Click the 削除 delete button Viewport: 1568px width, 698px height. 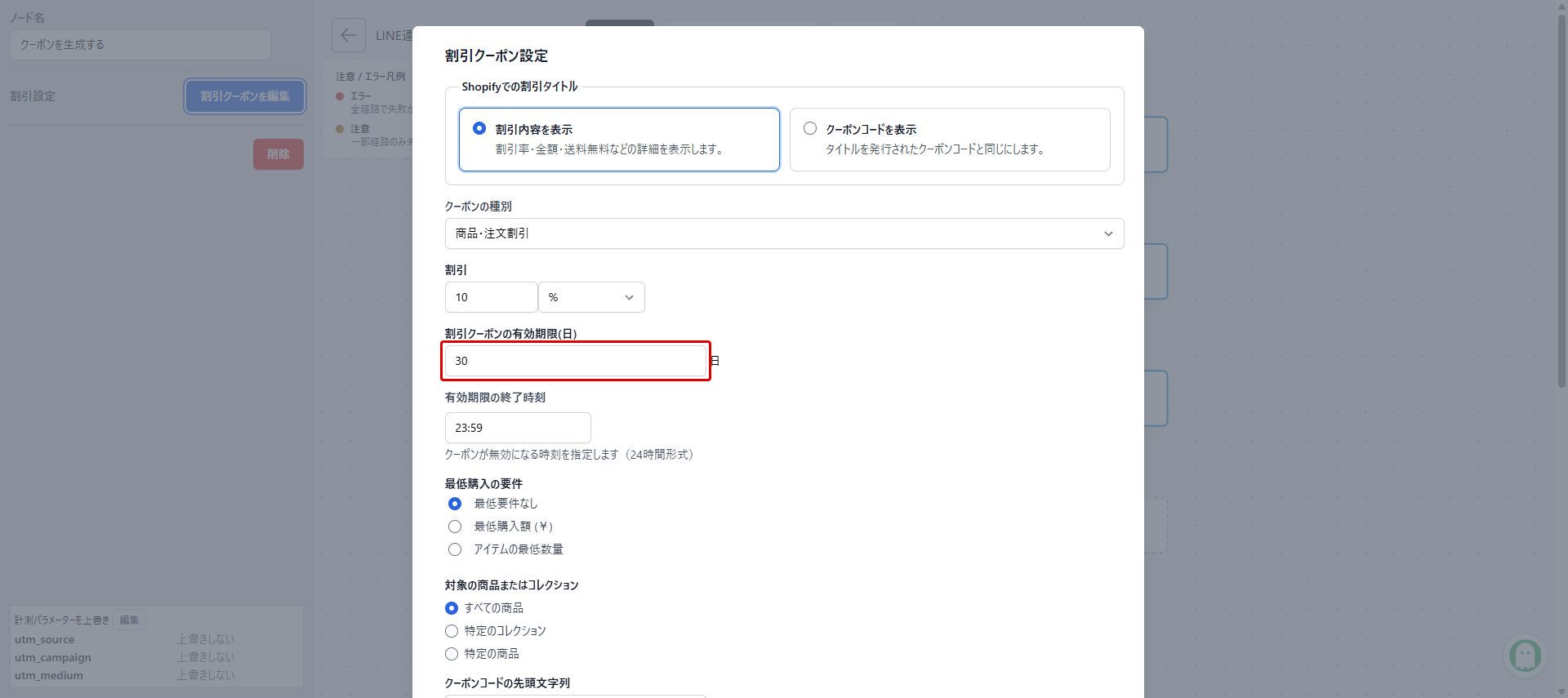278,154
